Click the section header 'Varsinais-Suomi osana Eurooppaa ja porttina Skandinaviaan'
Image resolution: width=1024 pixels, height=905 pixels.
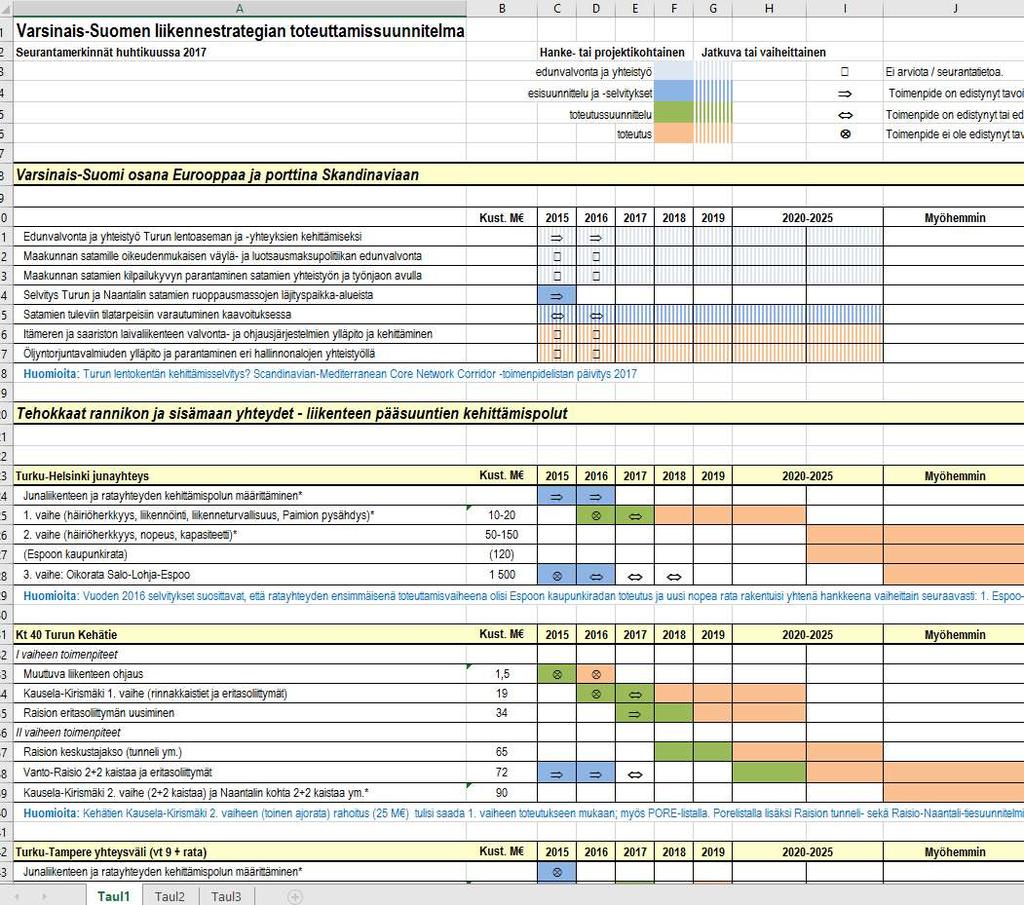point(217,175)
